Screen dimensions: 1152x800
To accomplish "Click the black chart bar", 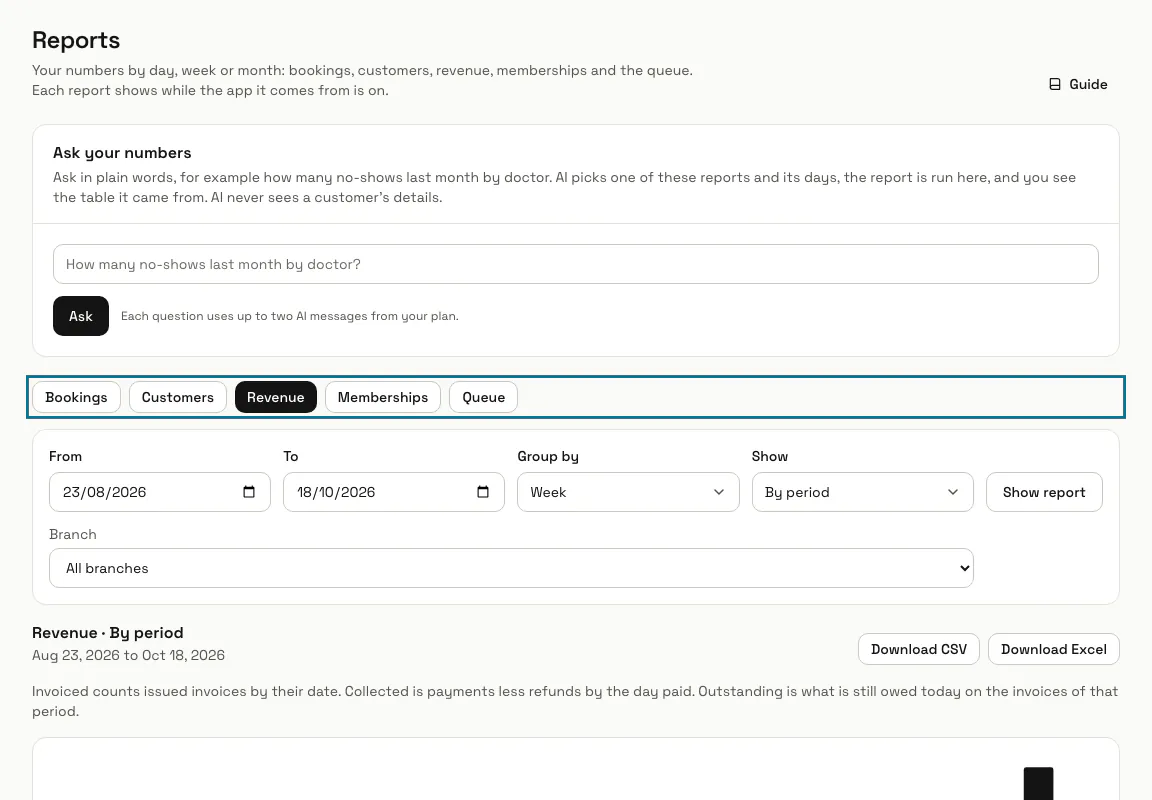I will [x=1038, y=784].
